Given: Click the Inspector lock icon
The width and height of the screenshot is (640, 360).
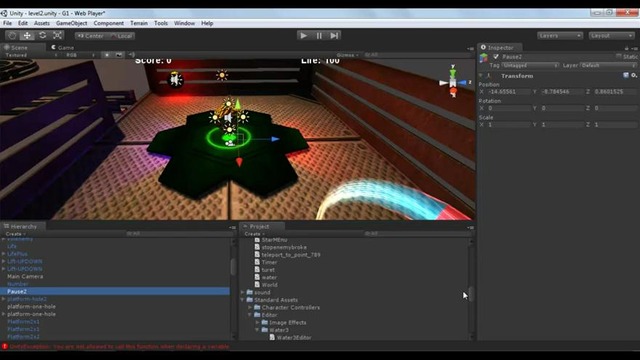Looking at the screenshot, I should [x=627, y=48].
